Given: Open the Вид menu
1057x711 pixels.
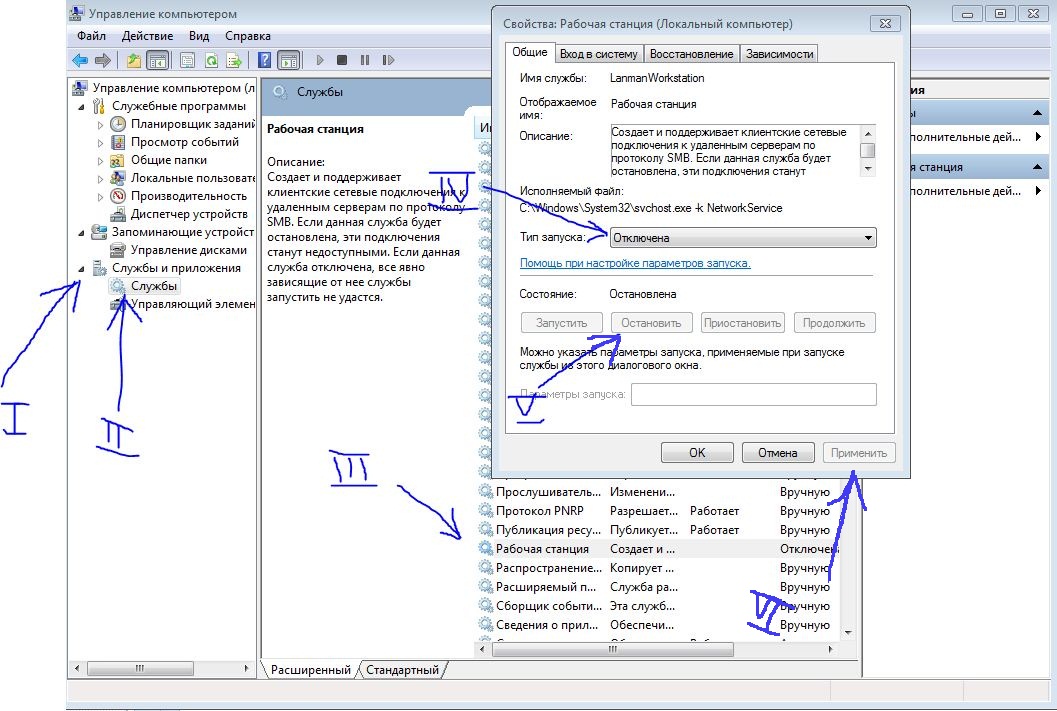Looking at the screenshot, I should (199, 36).
